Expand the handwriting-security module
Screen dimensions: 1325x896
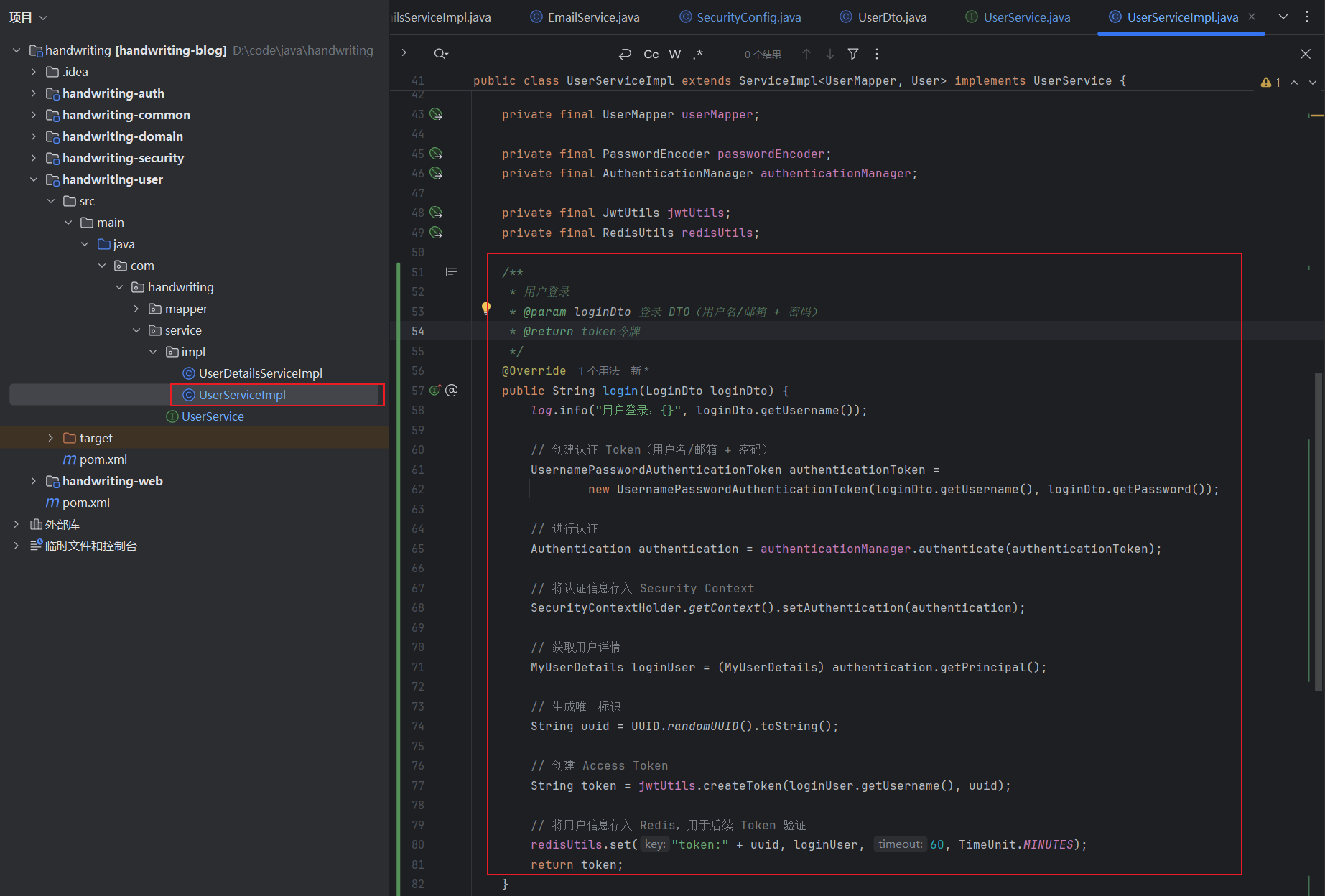[34, 158]
